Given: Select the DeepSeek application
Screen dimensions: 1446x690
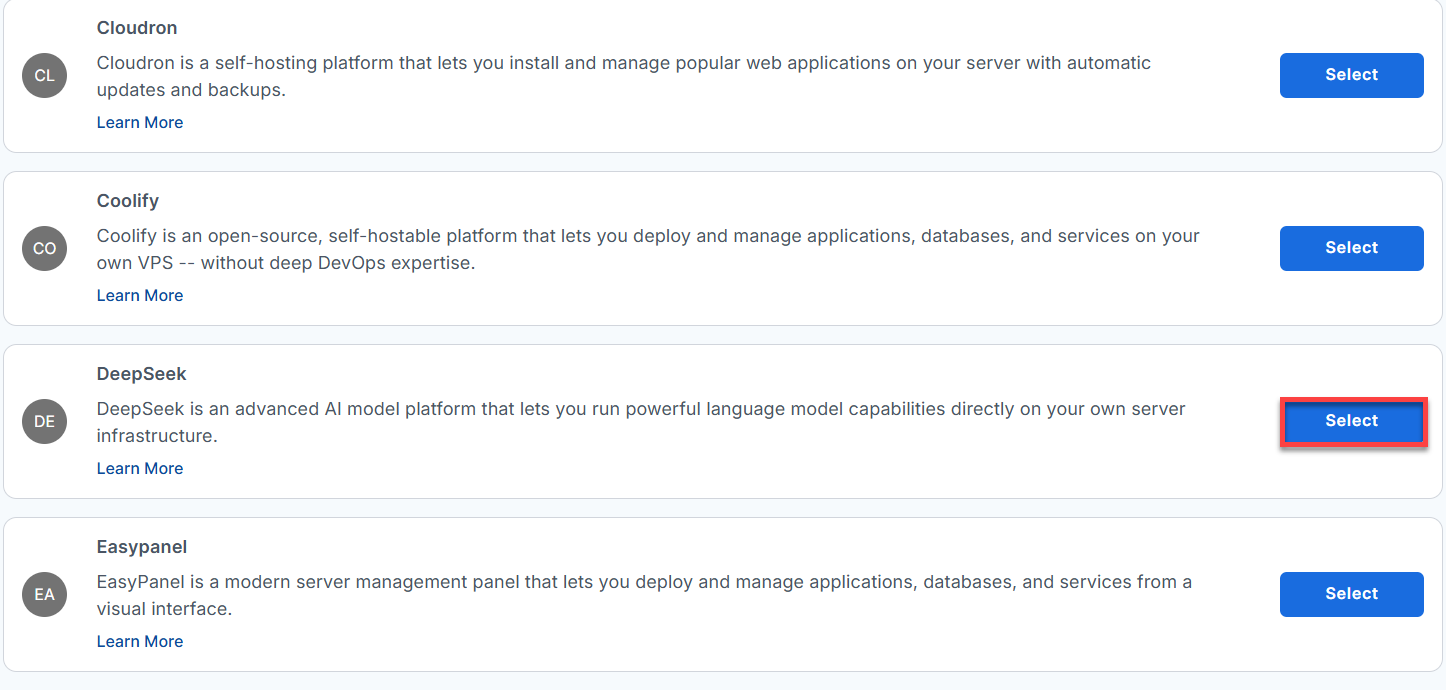Looking at the screenshot, I should (1351, 421).
